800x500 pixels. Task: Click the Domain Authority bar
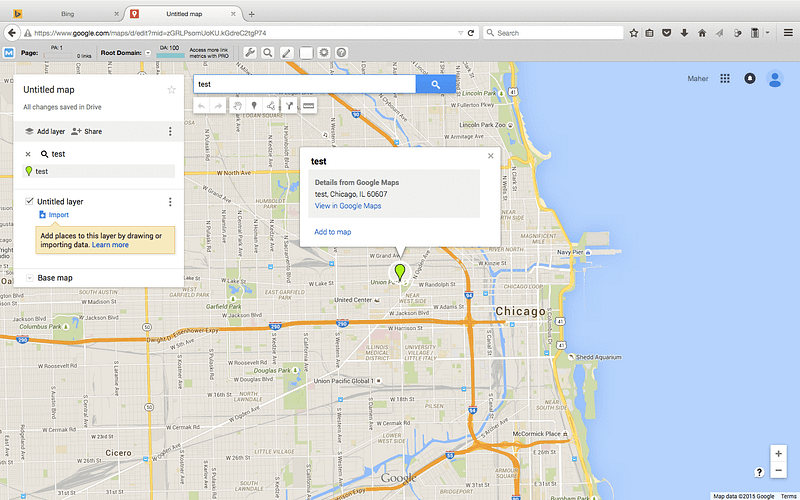(x=170, y=56)
